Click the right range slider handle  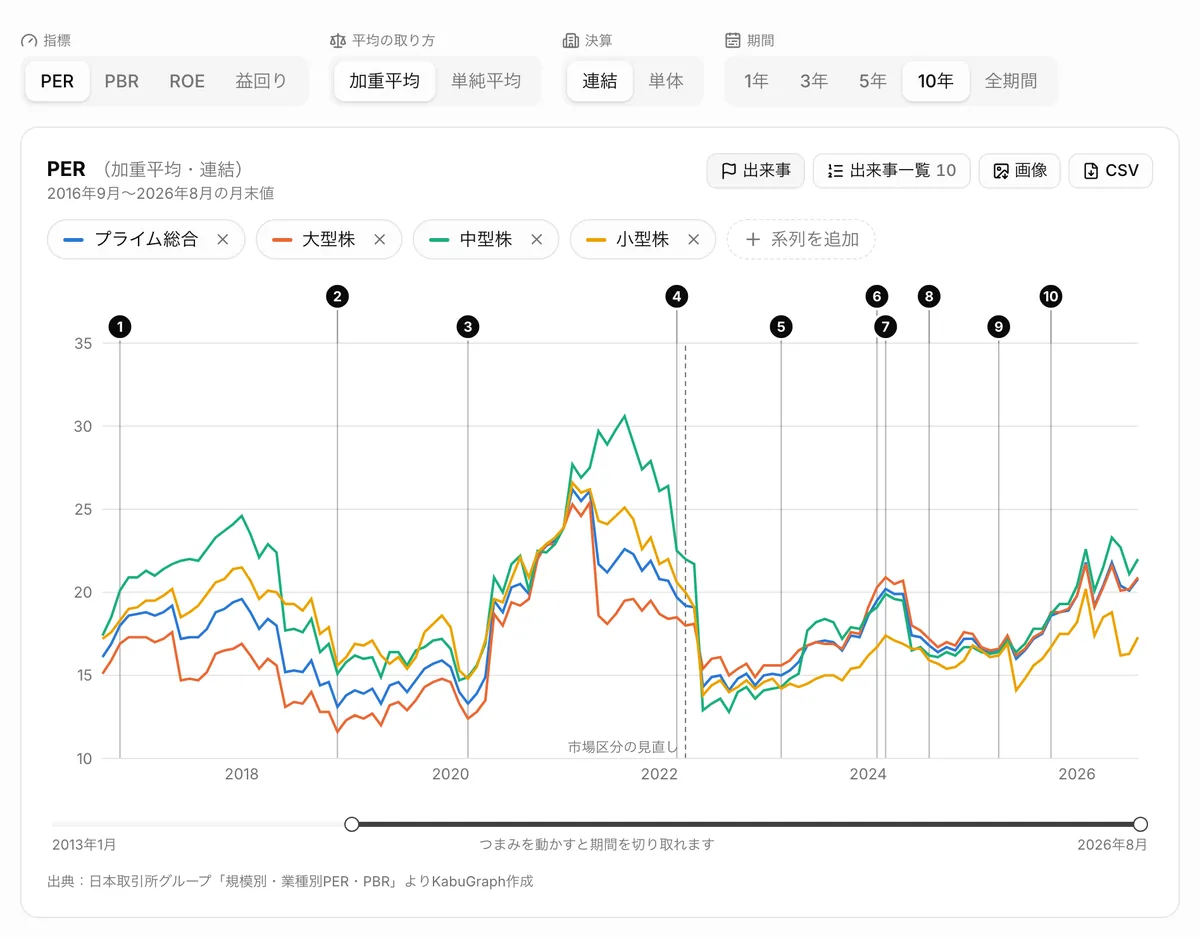[x=1140, y=824]
